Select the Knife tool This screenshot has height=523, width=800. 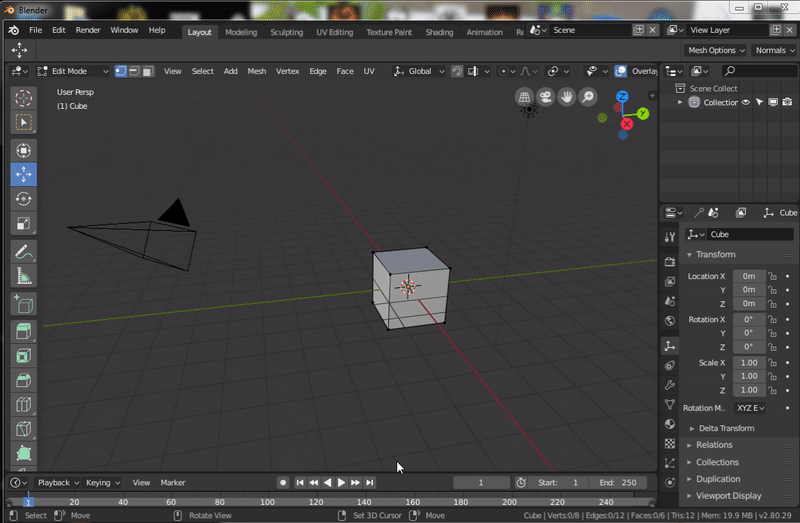[23, 430]
